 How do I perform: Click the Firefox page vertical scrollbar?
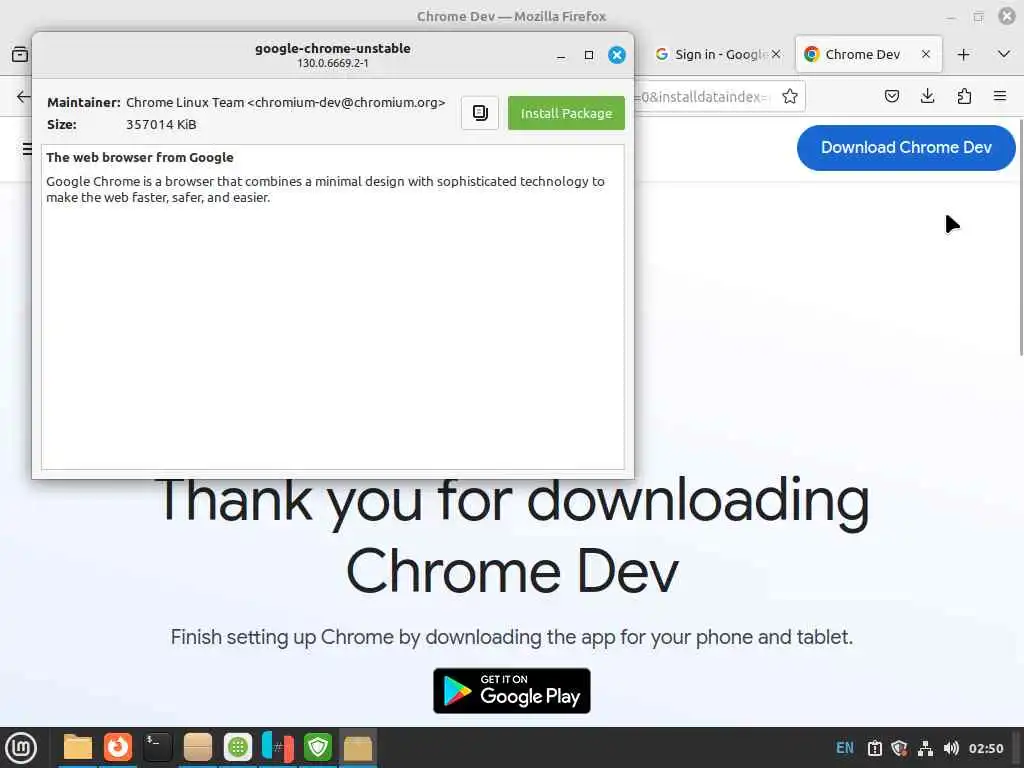(1020, 238)
